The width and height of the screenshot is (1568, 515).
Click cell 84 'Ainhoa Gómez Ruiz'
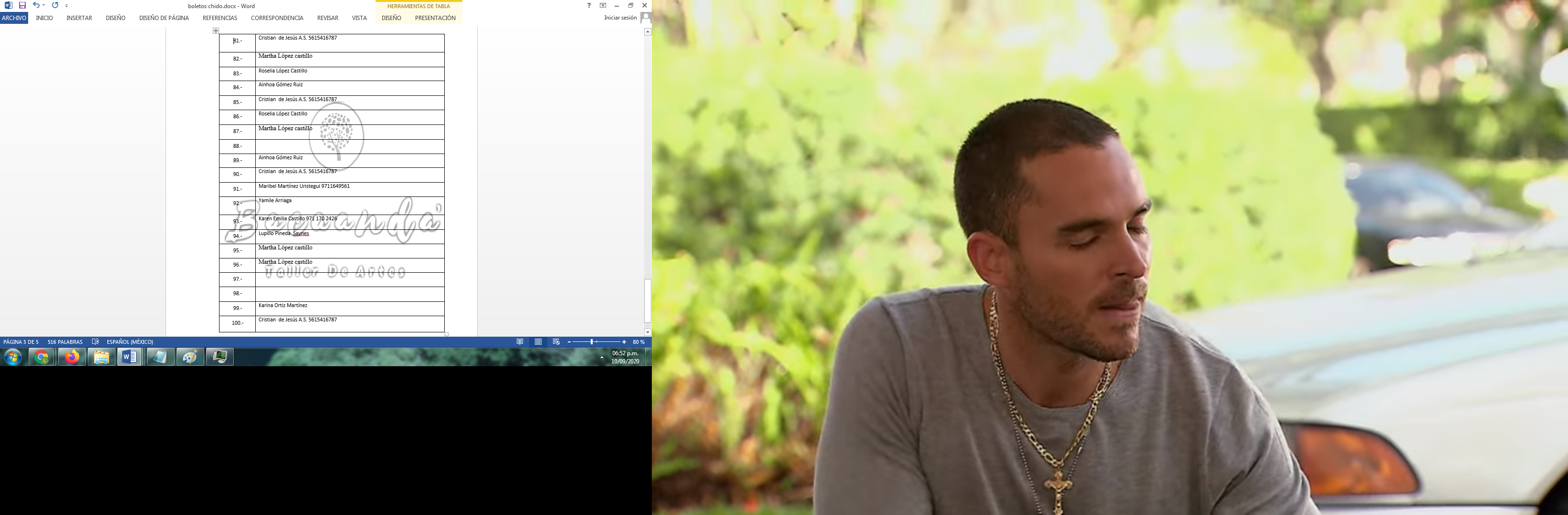(x=350, y=88)
